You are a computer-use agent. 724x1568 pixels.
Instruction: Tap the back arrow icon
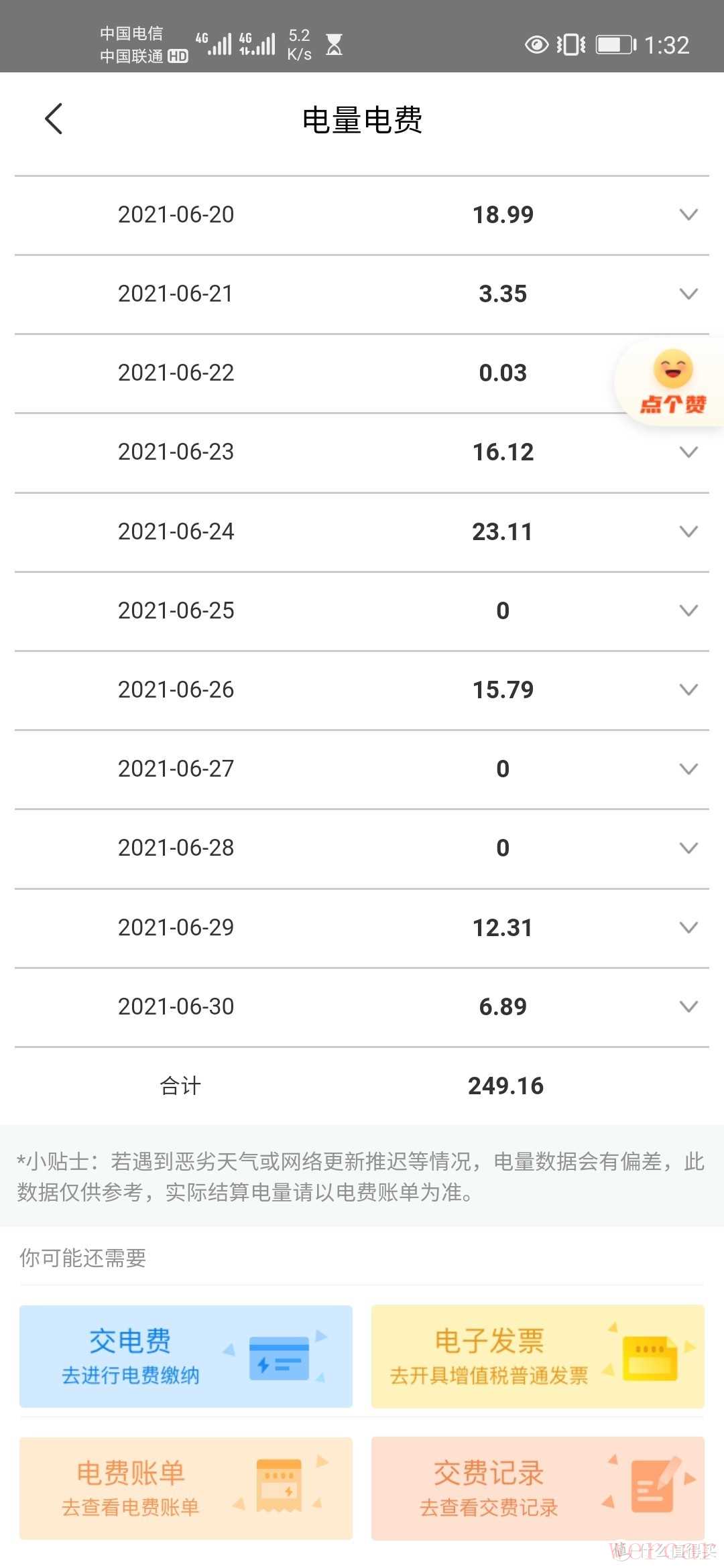coord(54,119)
